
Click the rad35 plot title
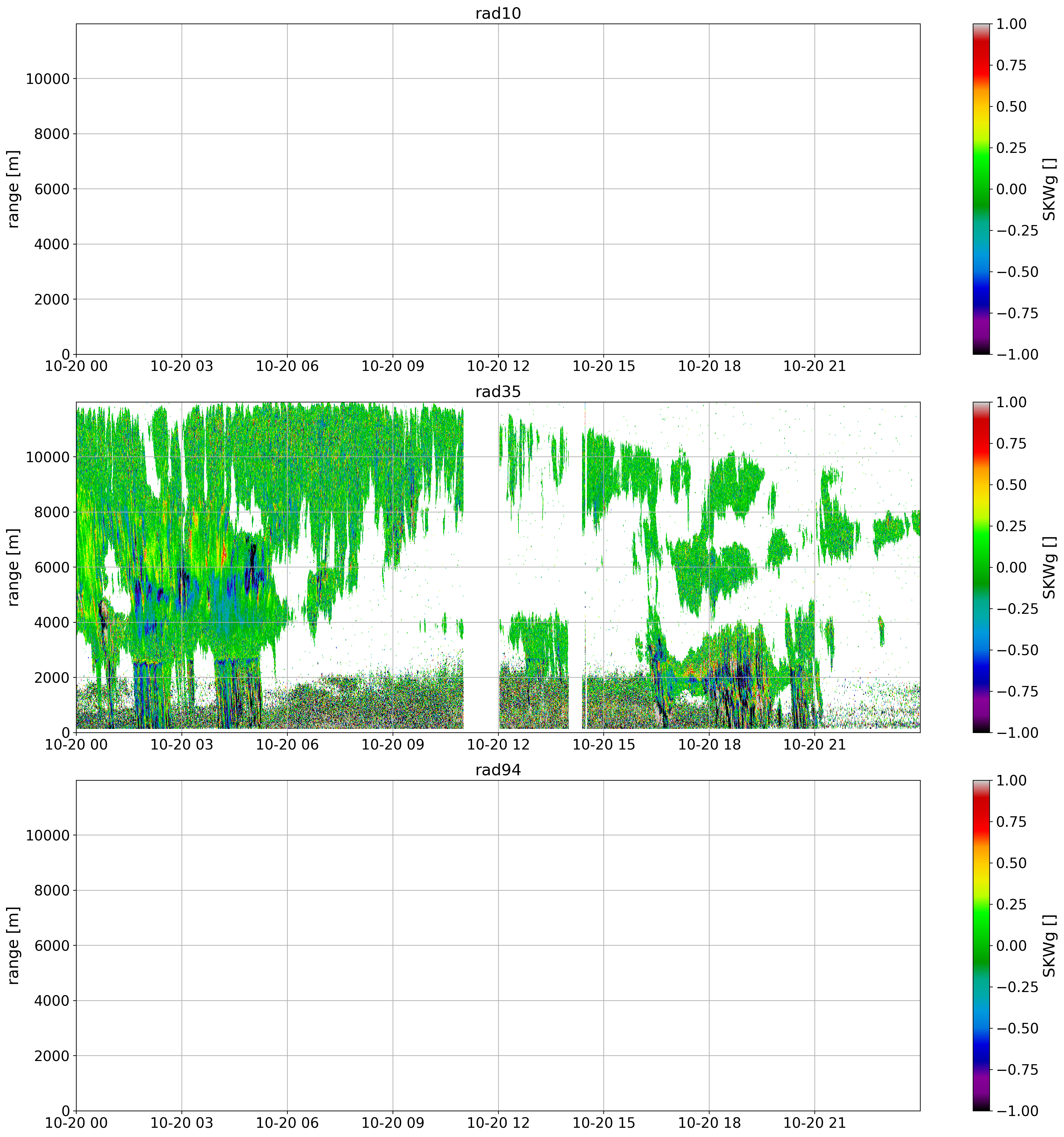[x=498, y=392]
